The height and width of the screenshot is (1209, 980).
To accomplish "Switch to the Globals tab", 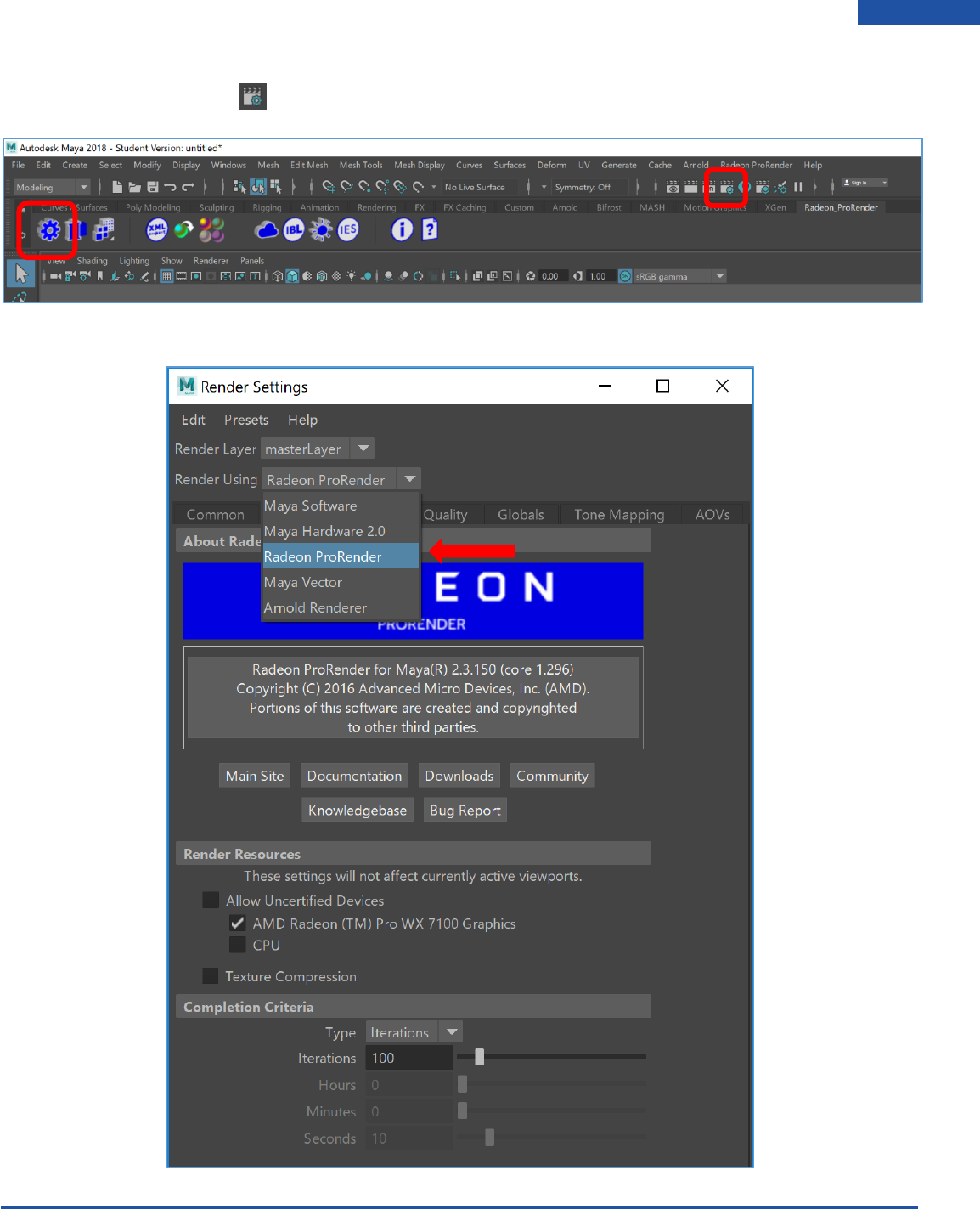I will pos(521,514).
